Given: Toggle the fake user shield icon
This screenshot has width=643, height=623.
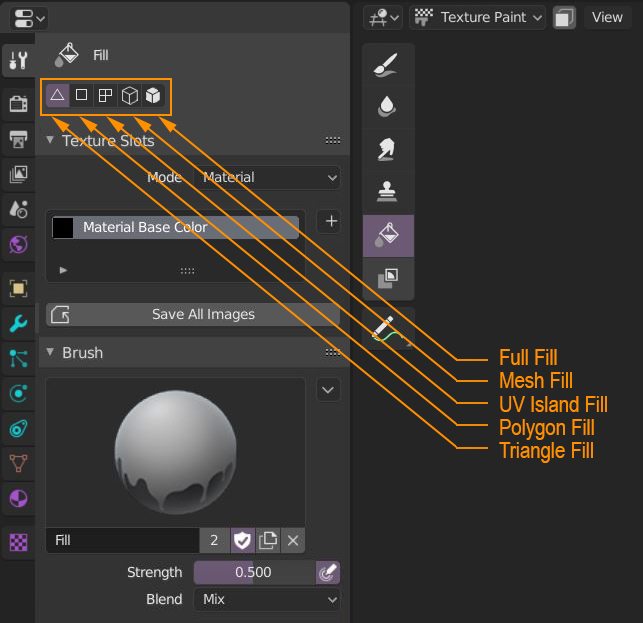Looking at the screenshot, I should tap(242, 540).
